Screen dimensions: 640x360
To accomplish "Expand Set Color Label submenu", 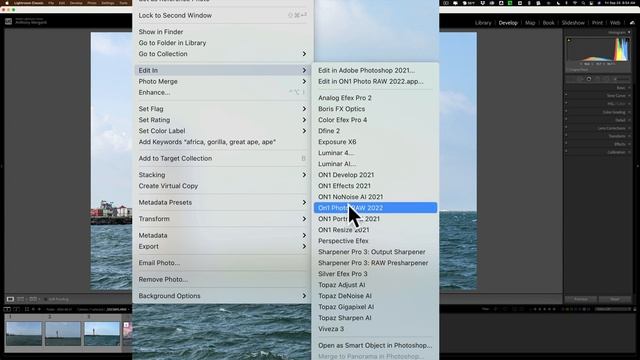I will point(223,131).
